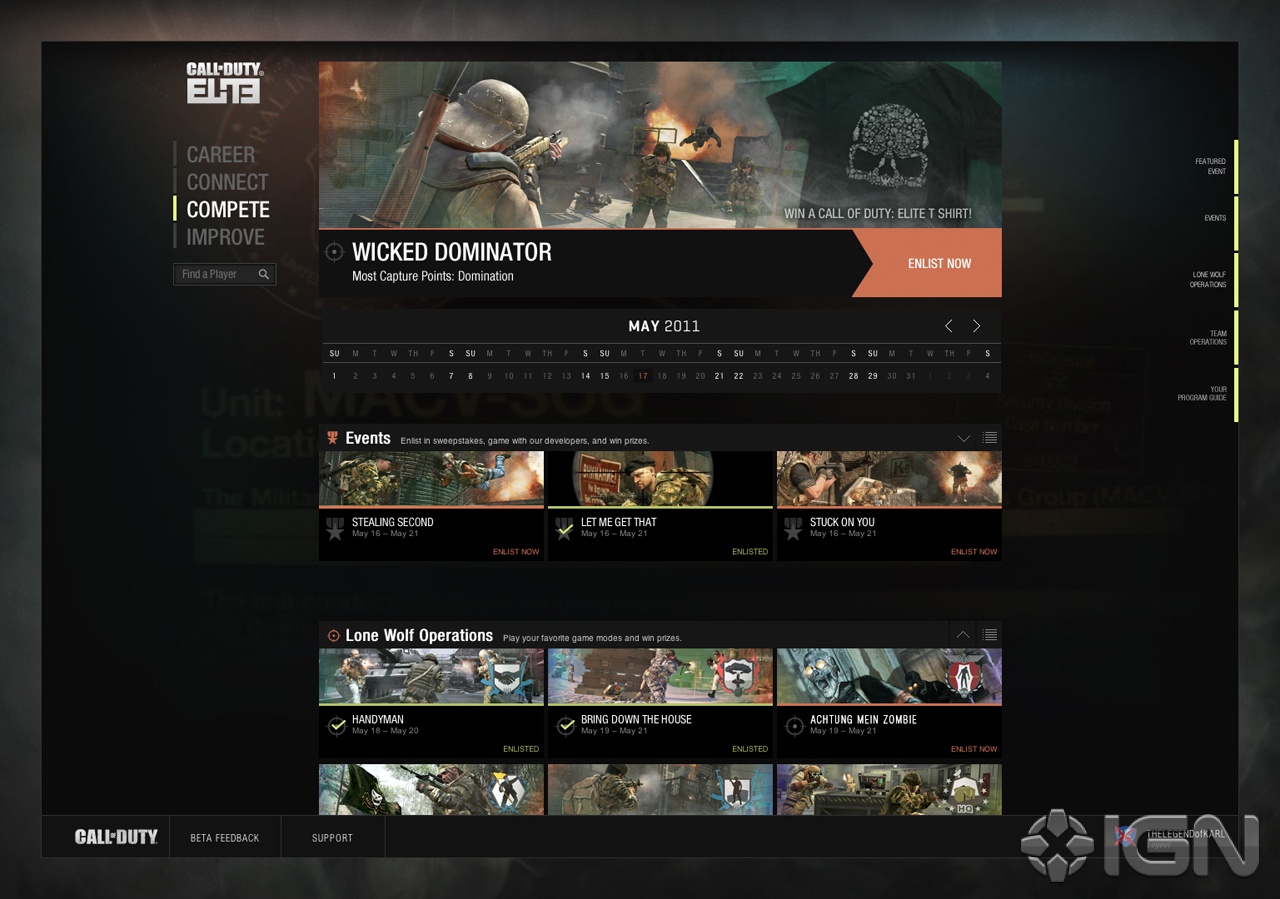This screenshot has height=899, width=1280.
Task: Select May 1 on the calendar
Action: (x=334, y=376)
